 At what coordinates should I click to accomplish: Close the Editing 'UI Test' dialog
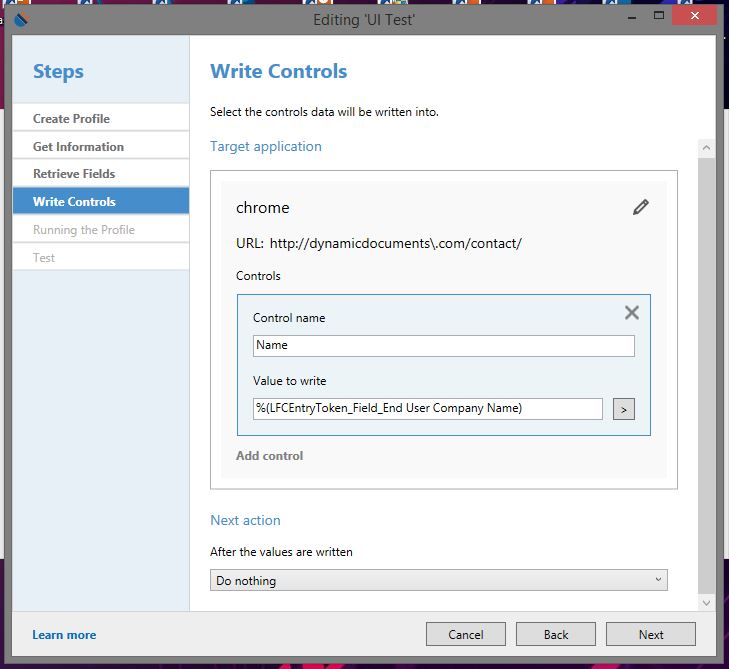click(695, 16)
